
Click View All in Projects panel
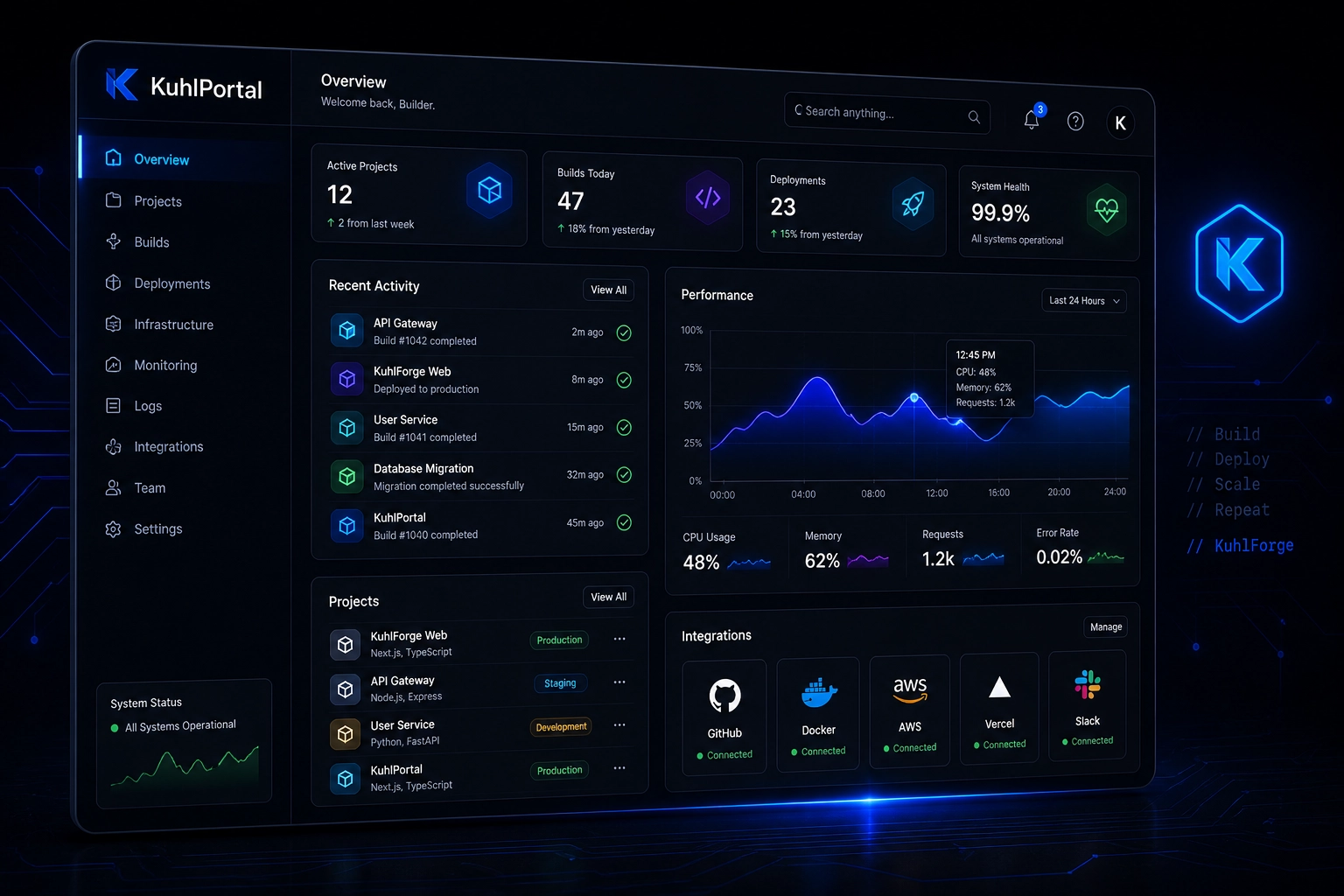tap(608, 597)
